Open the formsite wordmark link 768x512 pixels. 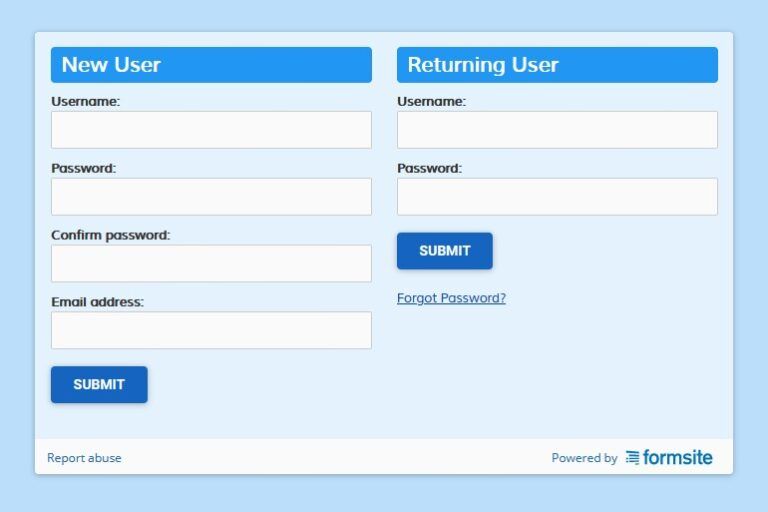coord(677,457)
